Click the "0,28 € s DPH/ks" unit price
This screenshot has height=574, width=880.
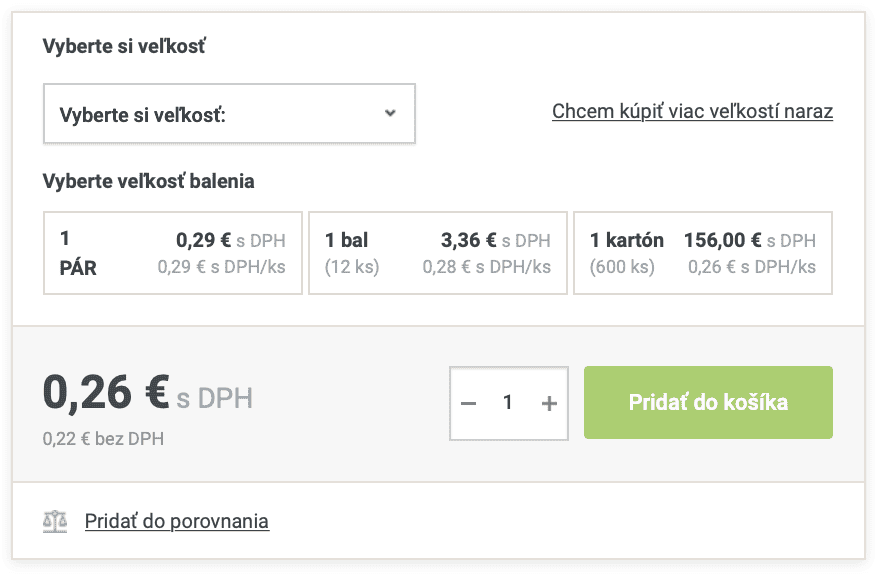tap(486, 267)
